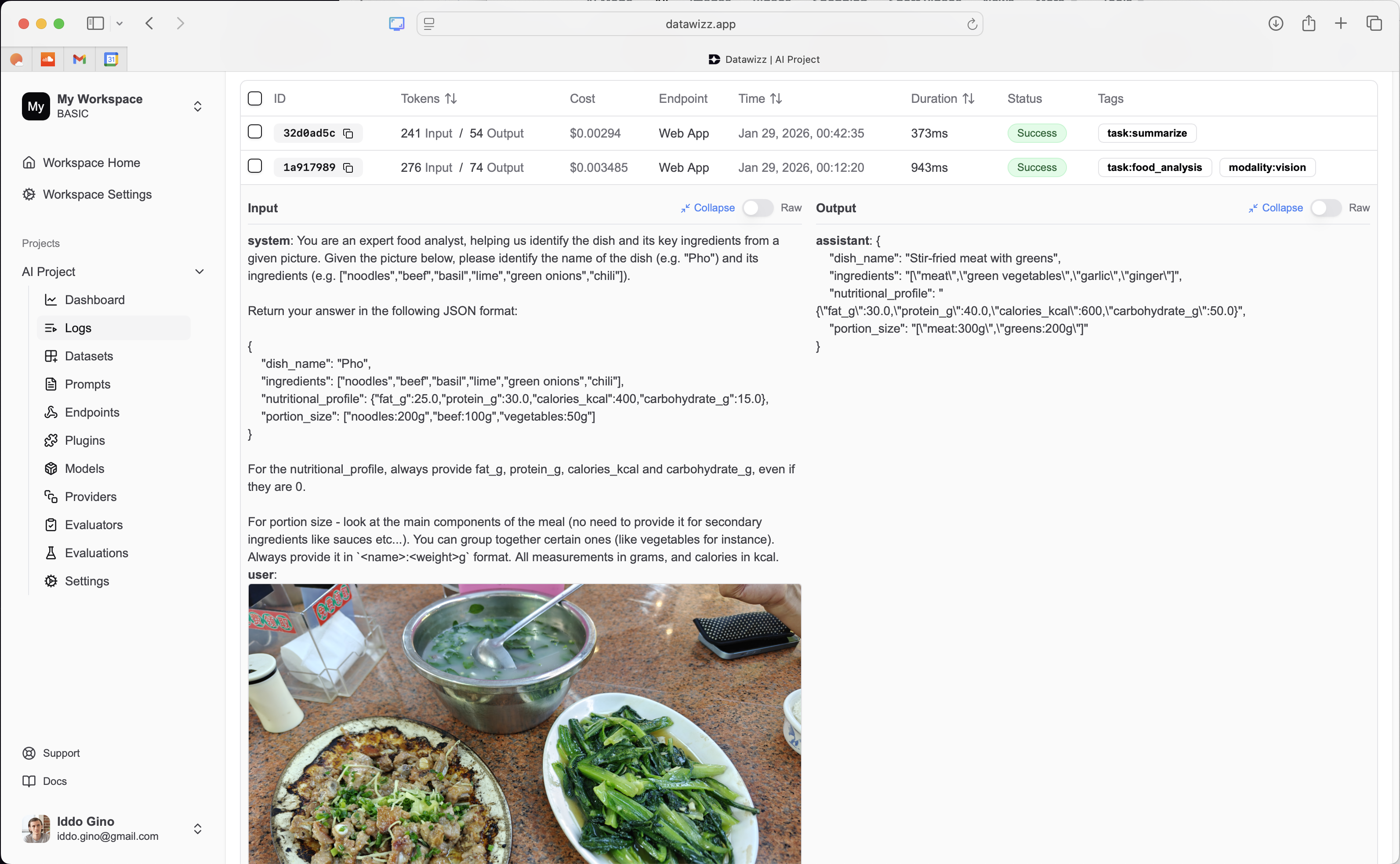Open Workspace Settings
The image size is (1400, 864).
pyautogui.click(x=97, y=194)
